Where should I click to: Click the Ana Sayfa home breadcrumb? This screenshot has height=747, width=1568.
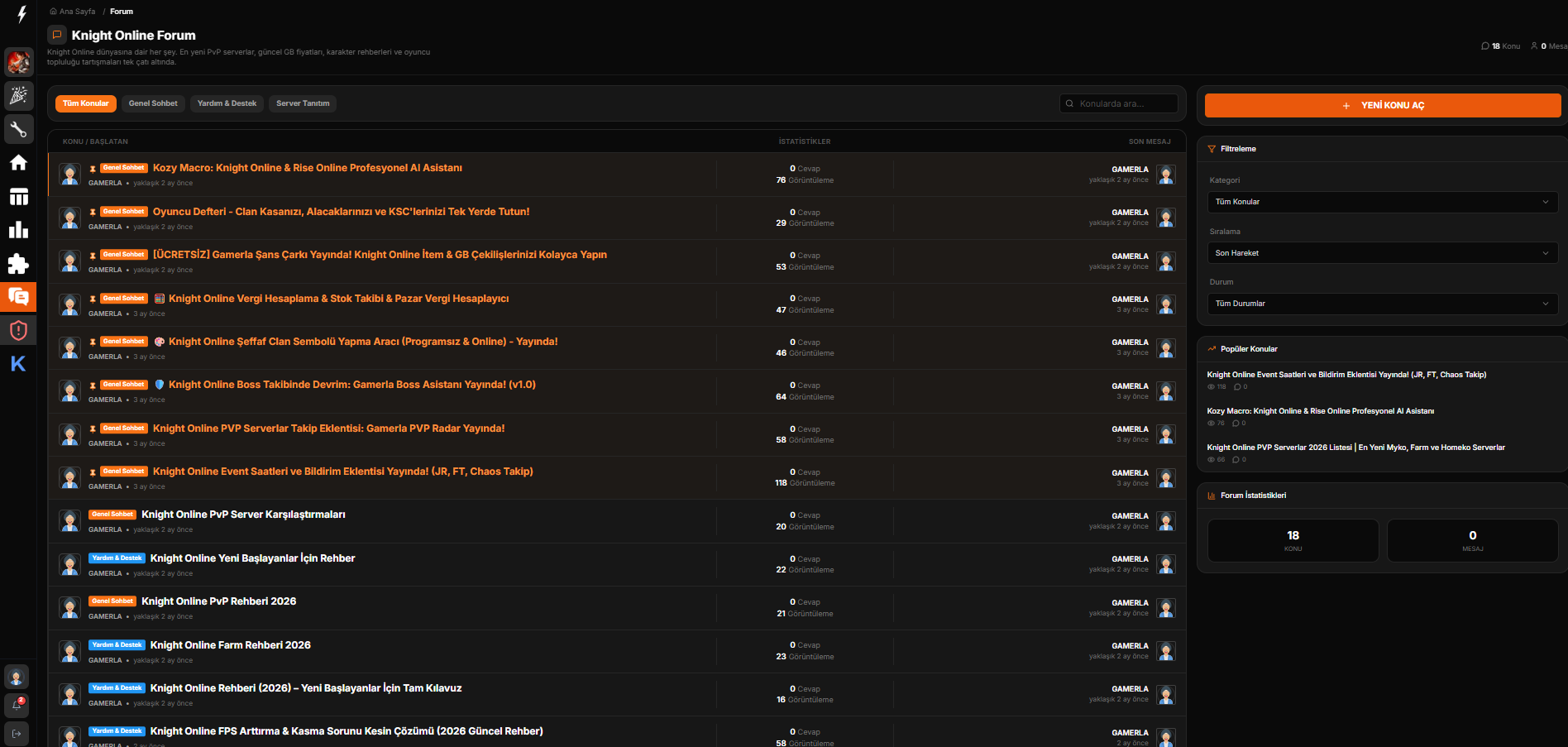coord(73,12)
